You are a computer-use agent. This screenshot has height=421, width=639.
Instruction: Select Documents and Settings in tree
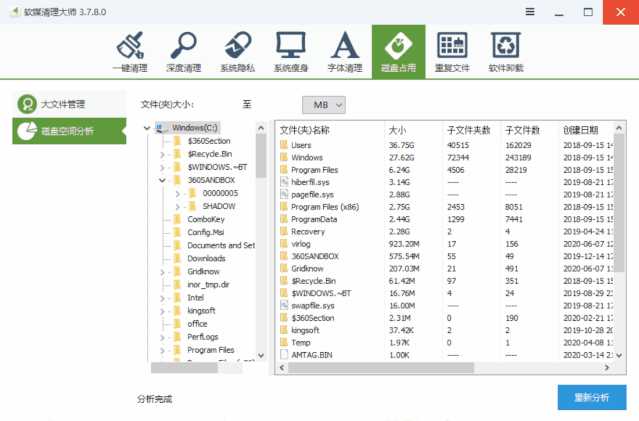click(221, 245)
